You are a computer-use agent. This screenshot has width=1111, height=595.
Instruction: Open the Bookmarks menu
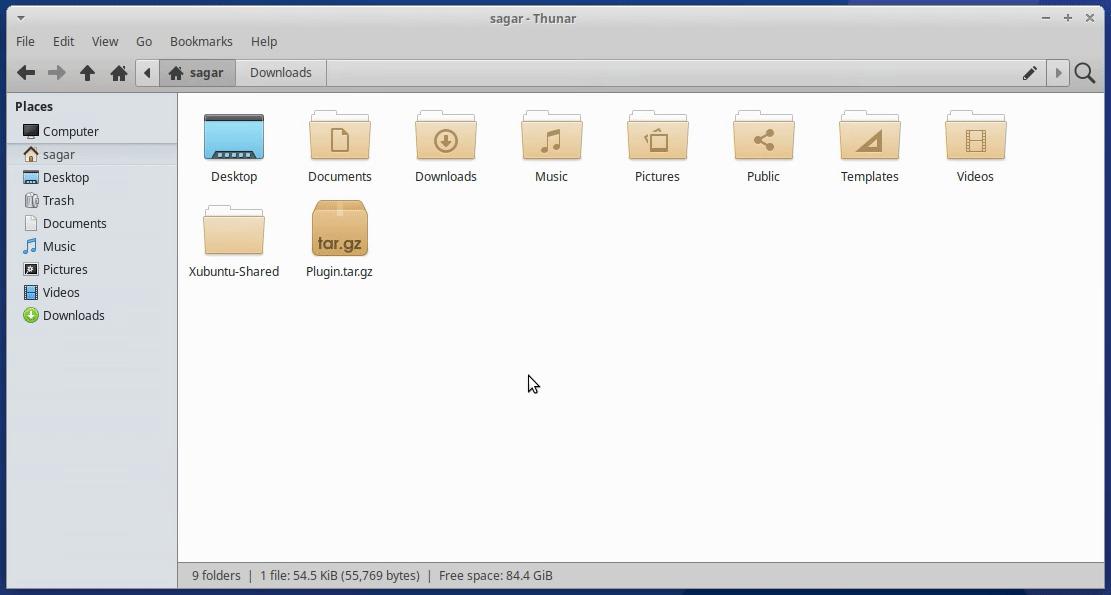(x=201, y=41)
